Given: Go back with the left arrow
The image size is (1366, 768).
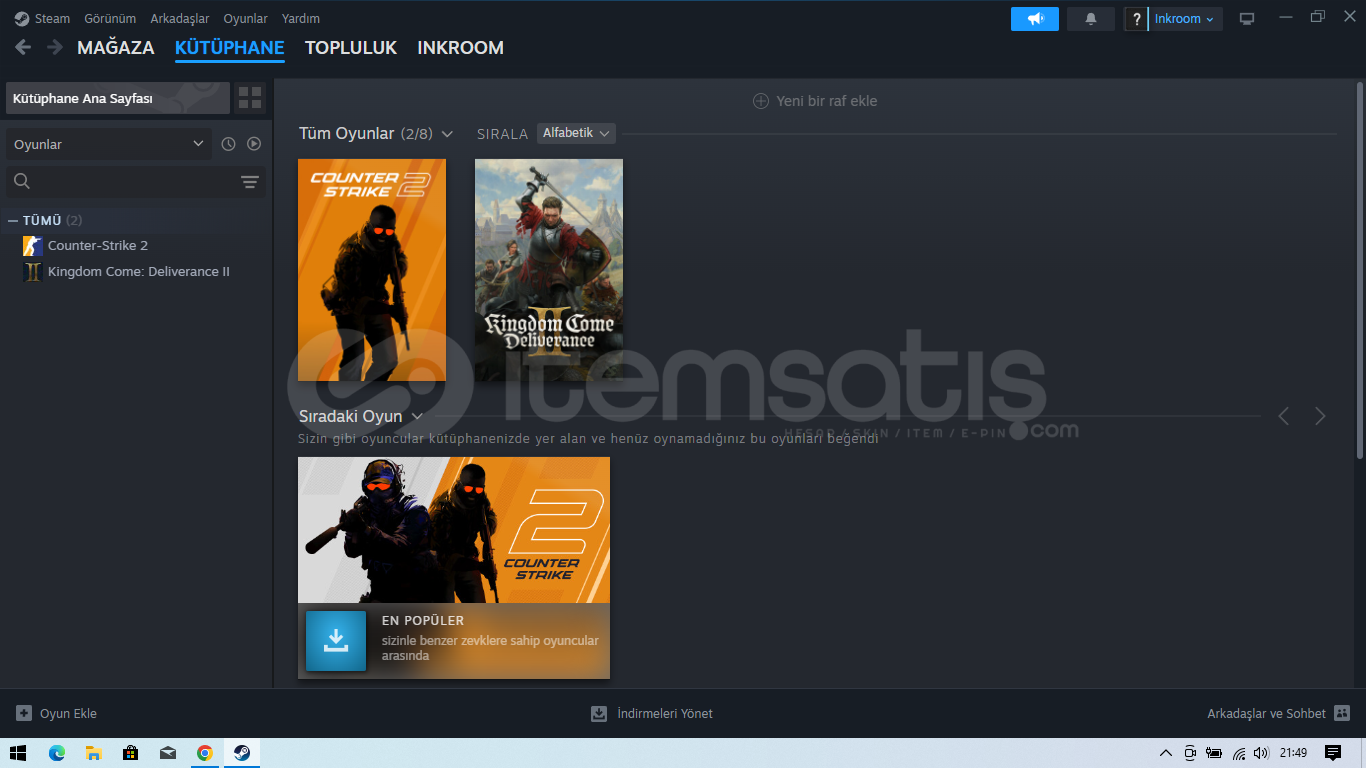Looking at the screenshot, I should [23, 47].
